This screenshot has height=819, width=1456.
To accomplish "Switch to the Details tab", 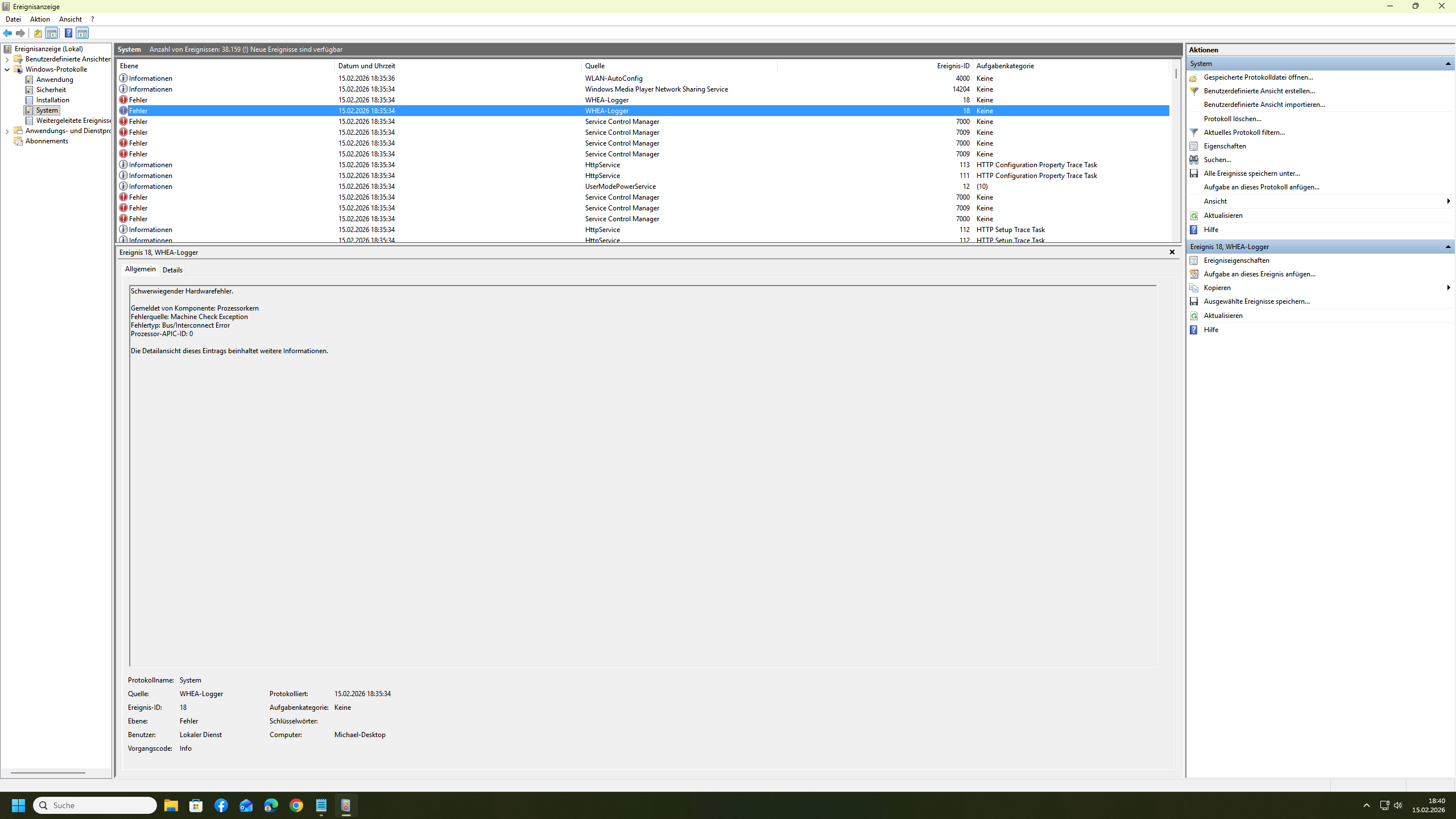I will (172, 270).
